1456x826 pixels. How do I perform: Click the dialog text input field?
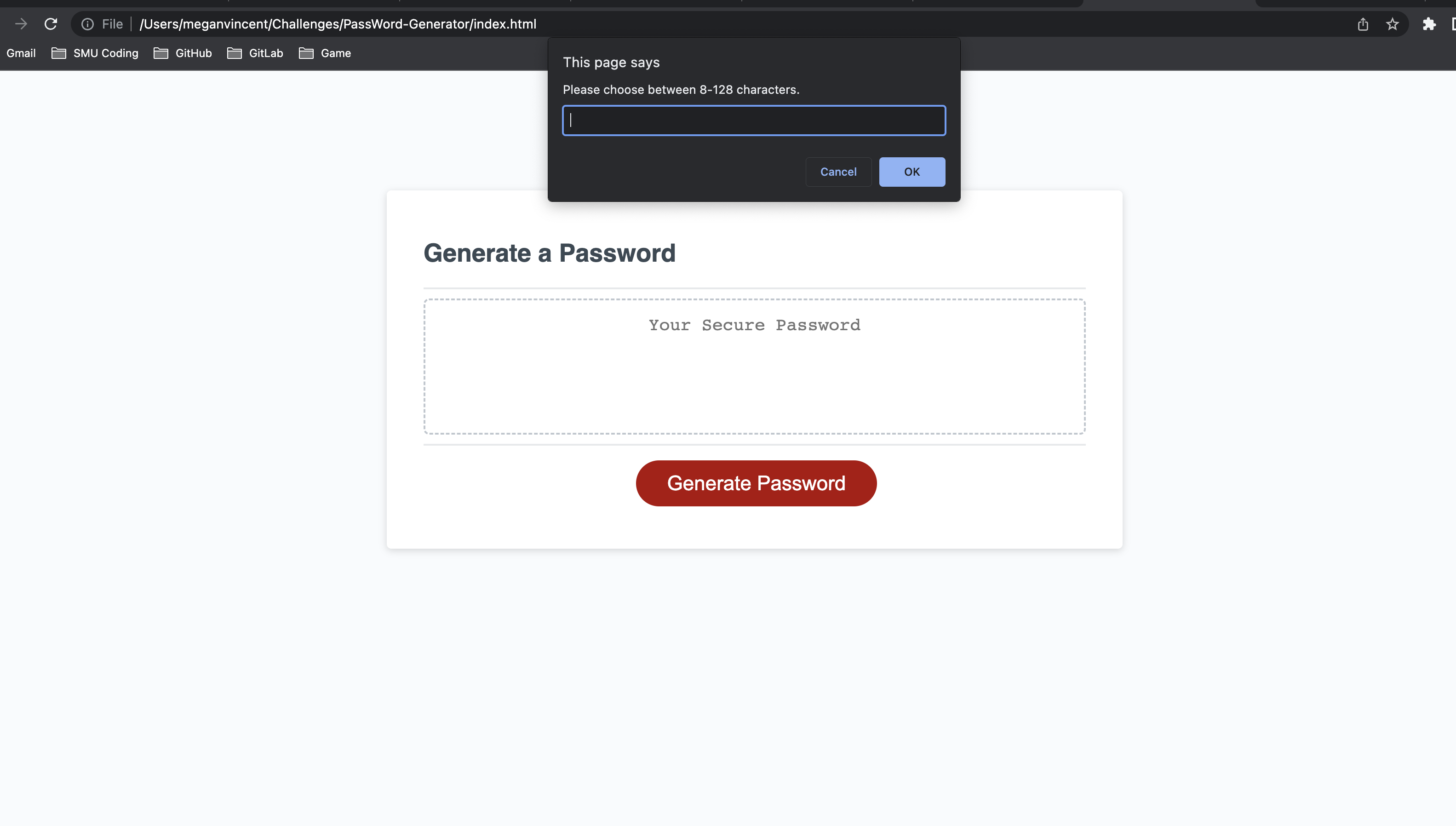[x=754, y=120]
